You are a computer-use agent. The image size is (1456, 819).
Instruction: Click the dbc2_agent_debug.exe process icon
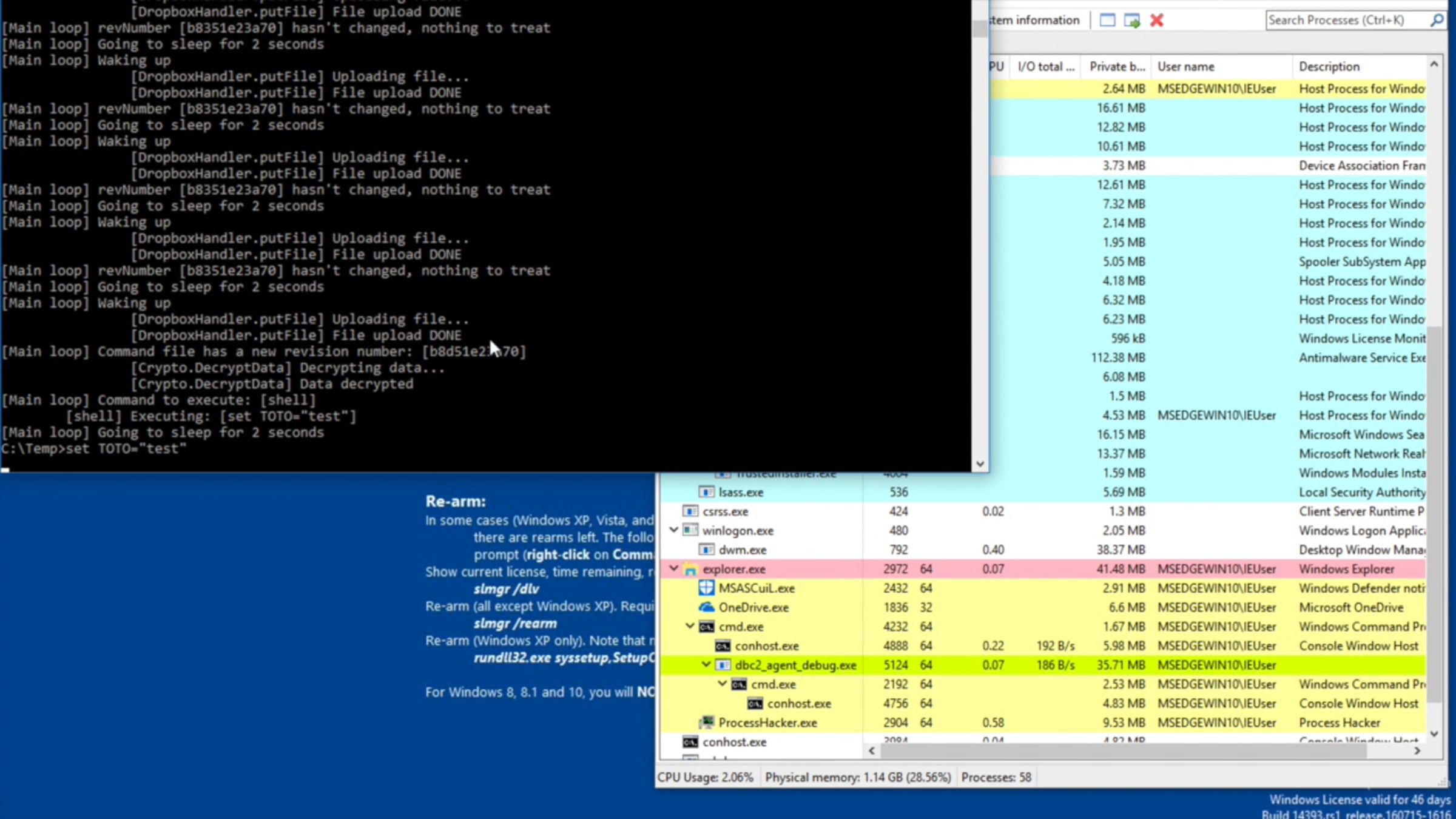[x=723, y=665]
